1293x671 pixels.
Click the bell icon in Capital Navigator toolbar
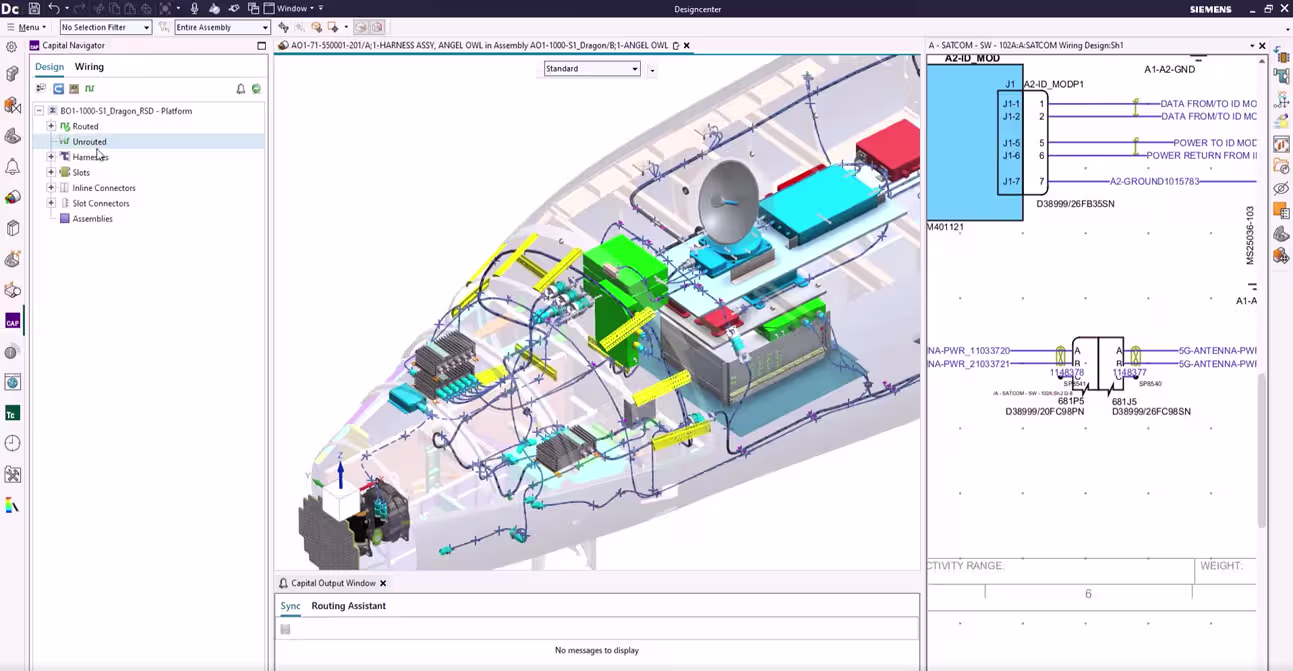241,89
